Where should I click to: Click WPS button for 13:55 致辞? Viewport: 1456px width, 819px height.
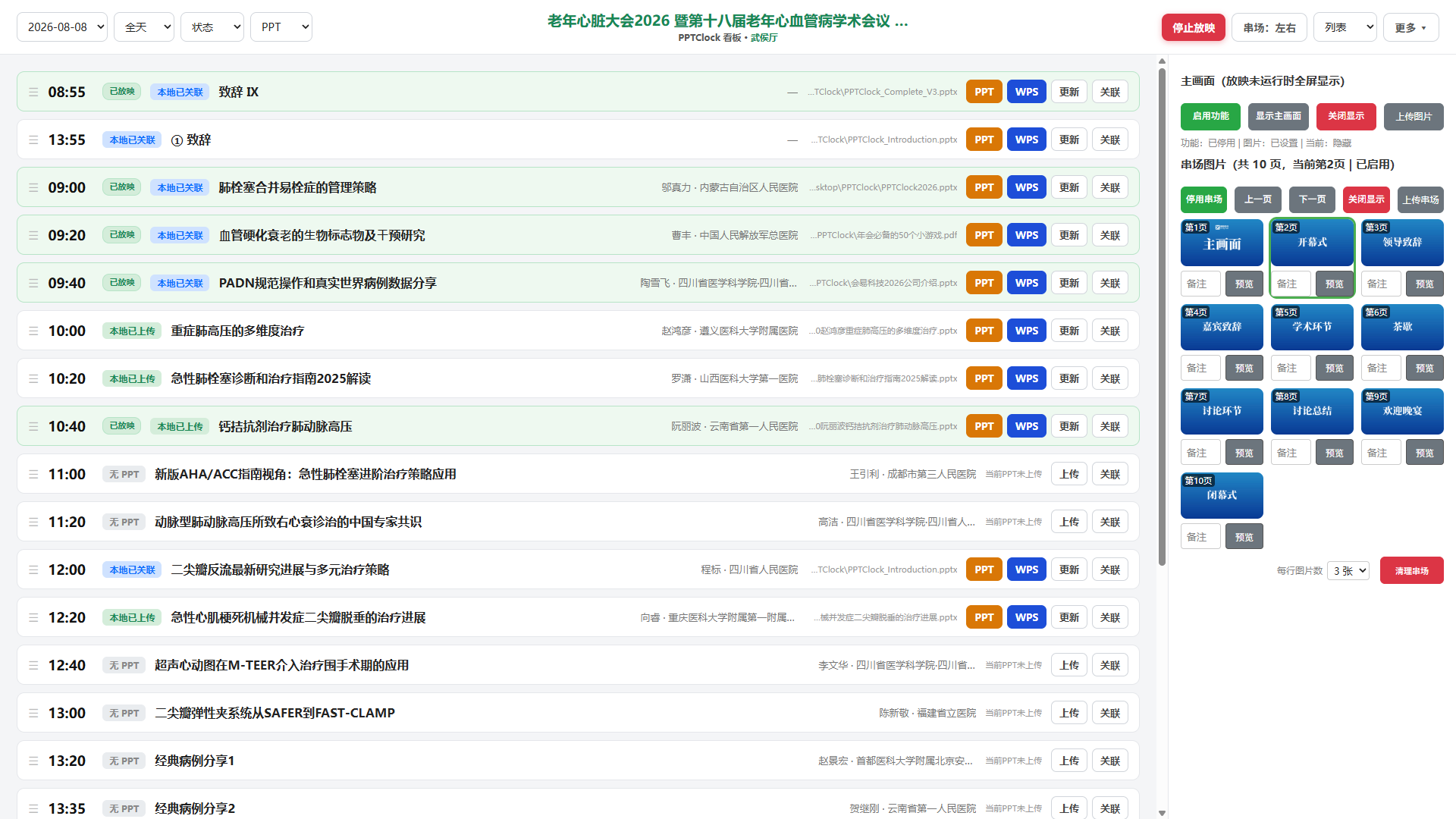pos(1027,140)
